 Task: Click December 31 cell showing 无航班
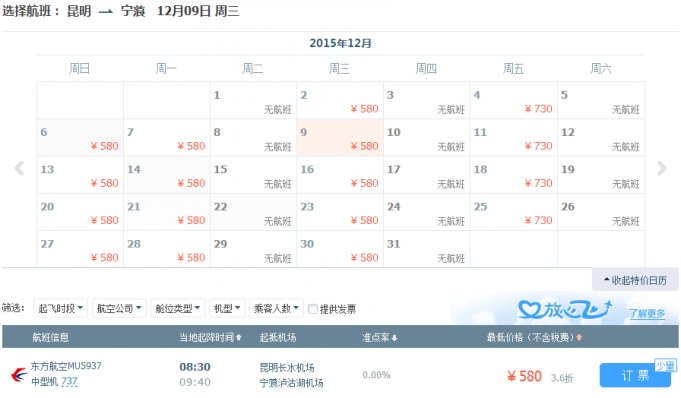tap(427, 249)
